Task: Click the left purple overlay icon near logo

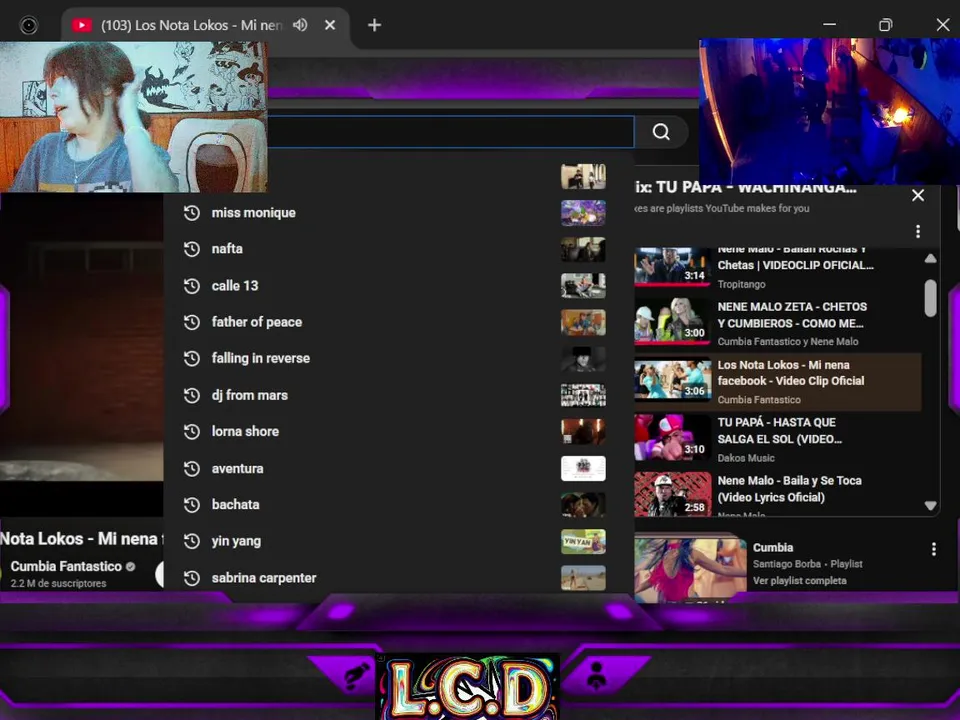Action: coord(357,675)
